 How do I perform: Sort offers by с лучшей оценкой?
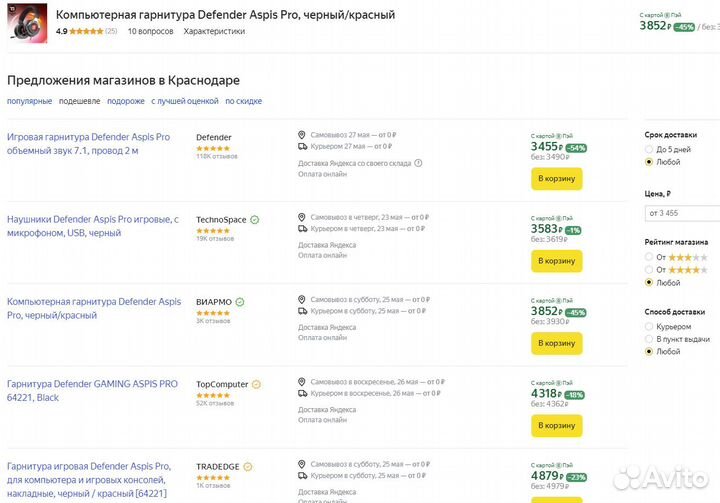pos(185,101)
